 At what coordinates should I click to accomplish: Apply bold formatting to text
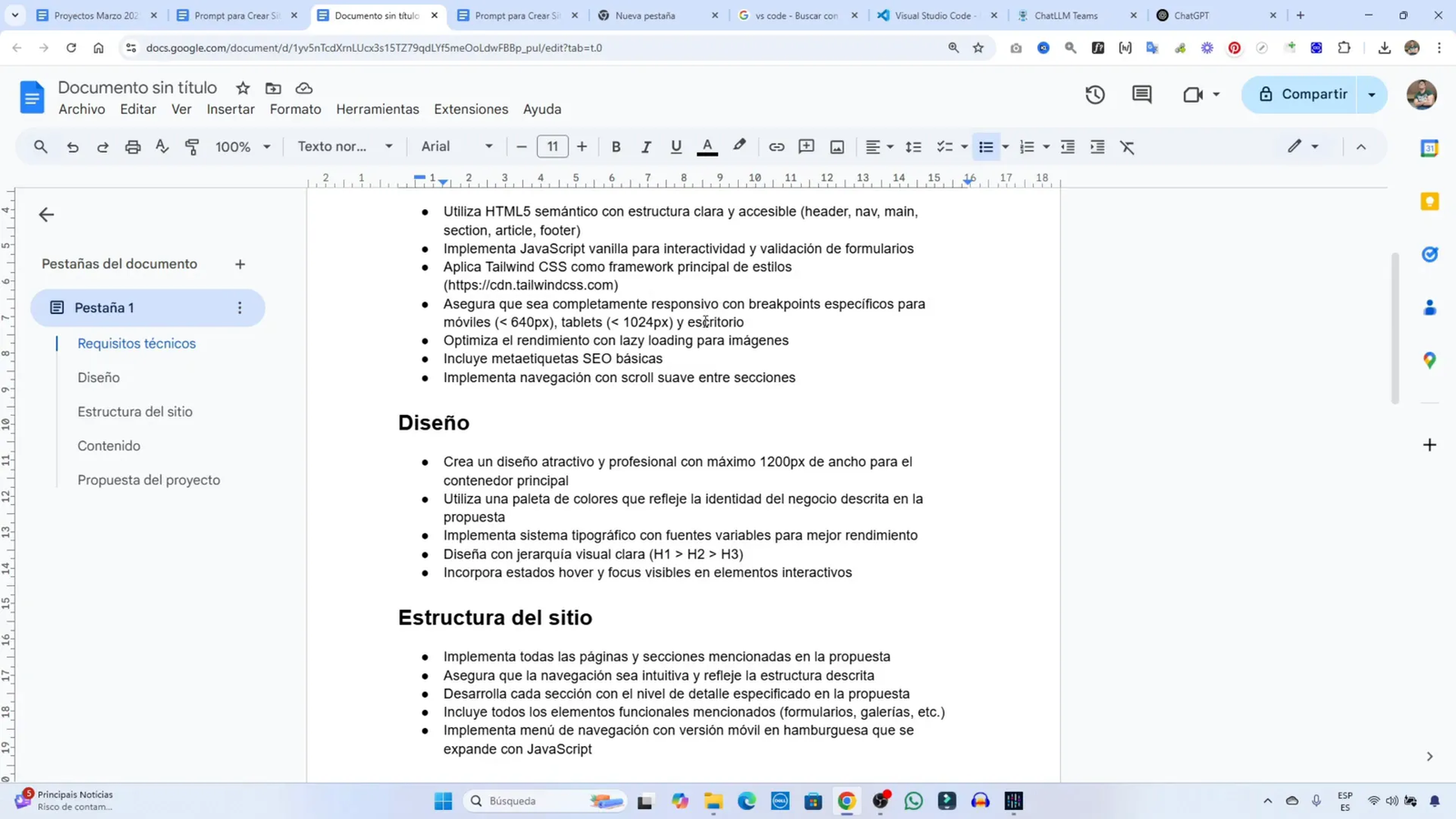(x=616, y=147)
